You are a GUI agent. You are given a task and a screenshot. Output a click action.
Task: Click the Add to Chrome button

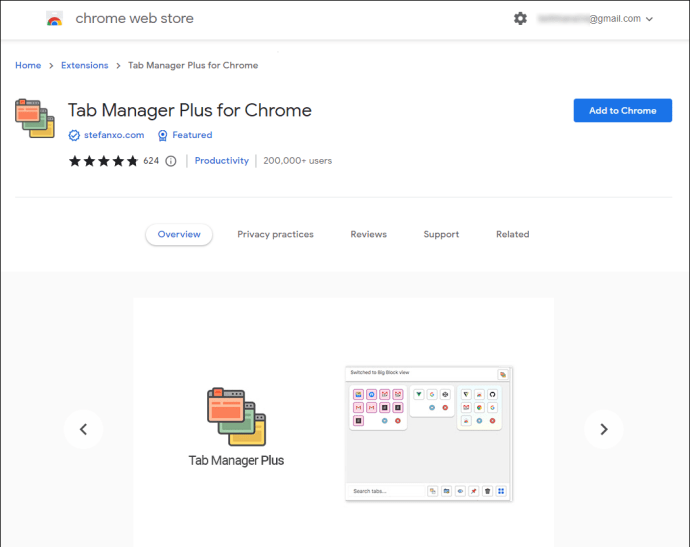point(622,110)
